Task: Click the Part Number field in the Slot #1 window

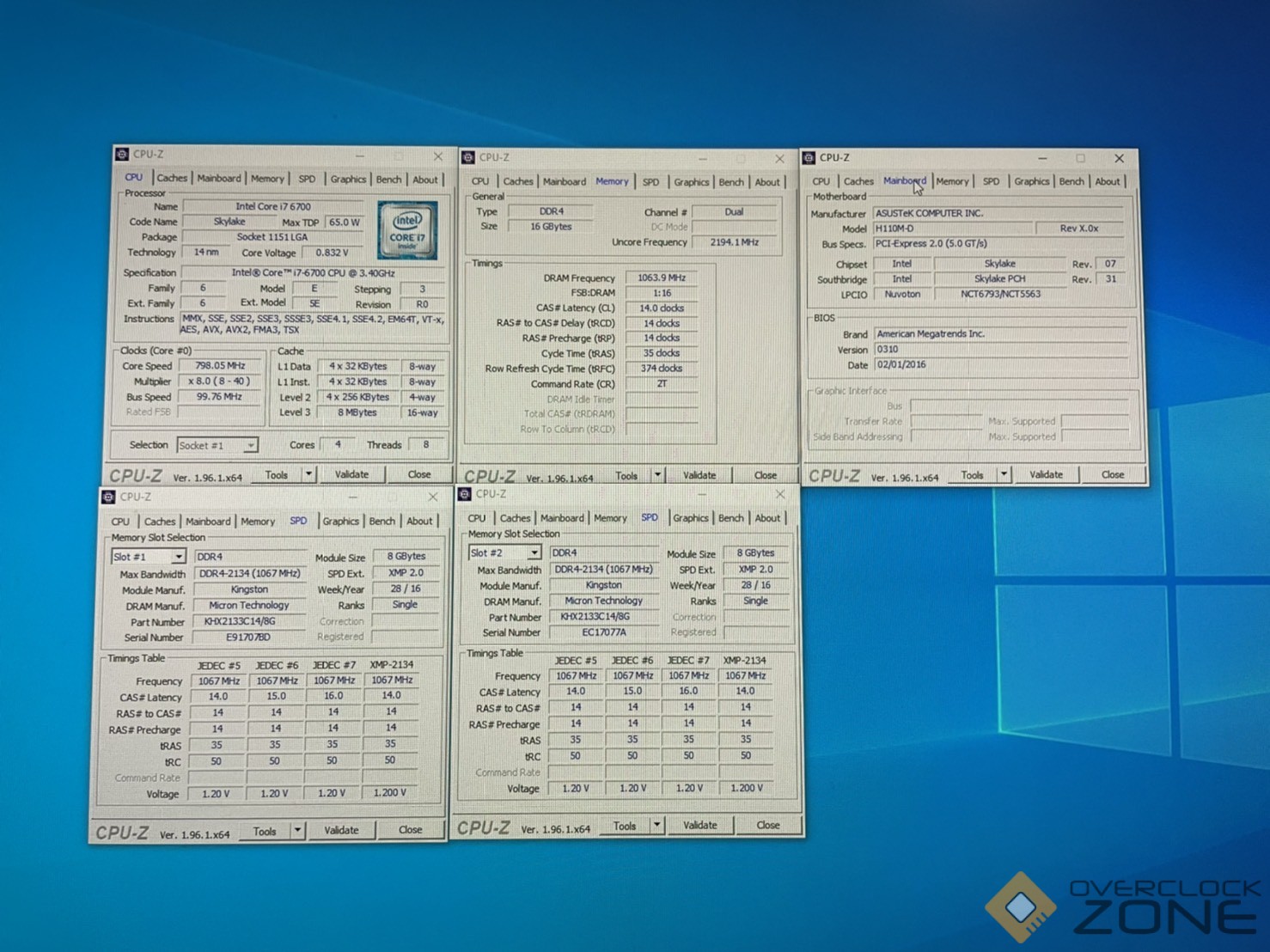Action: 250,621
